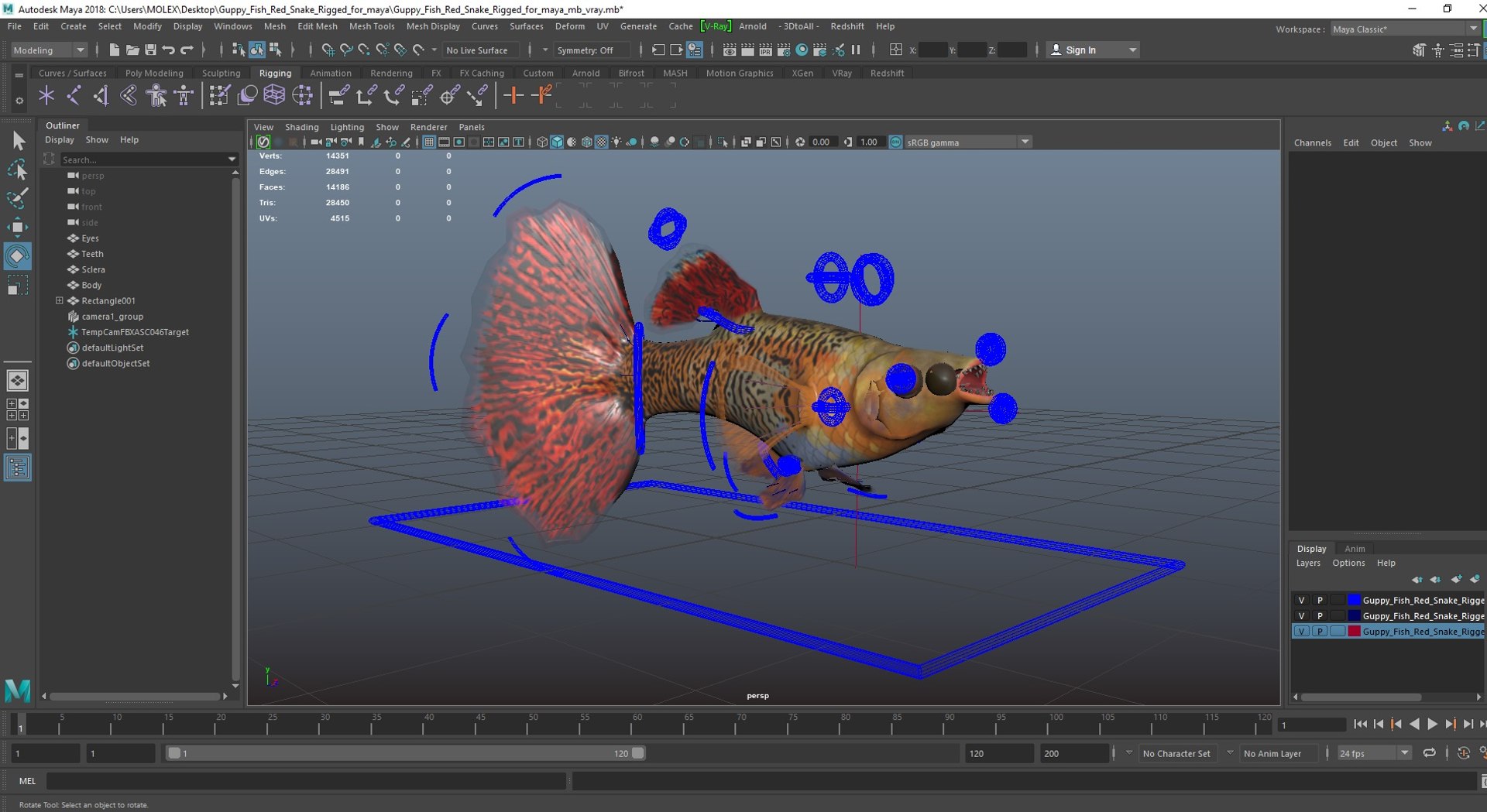Image resolution: width=1487 pixels, height=812 pixels.
Task: Click the red layer color swatch
Action: pos(1354,631)
